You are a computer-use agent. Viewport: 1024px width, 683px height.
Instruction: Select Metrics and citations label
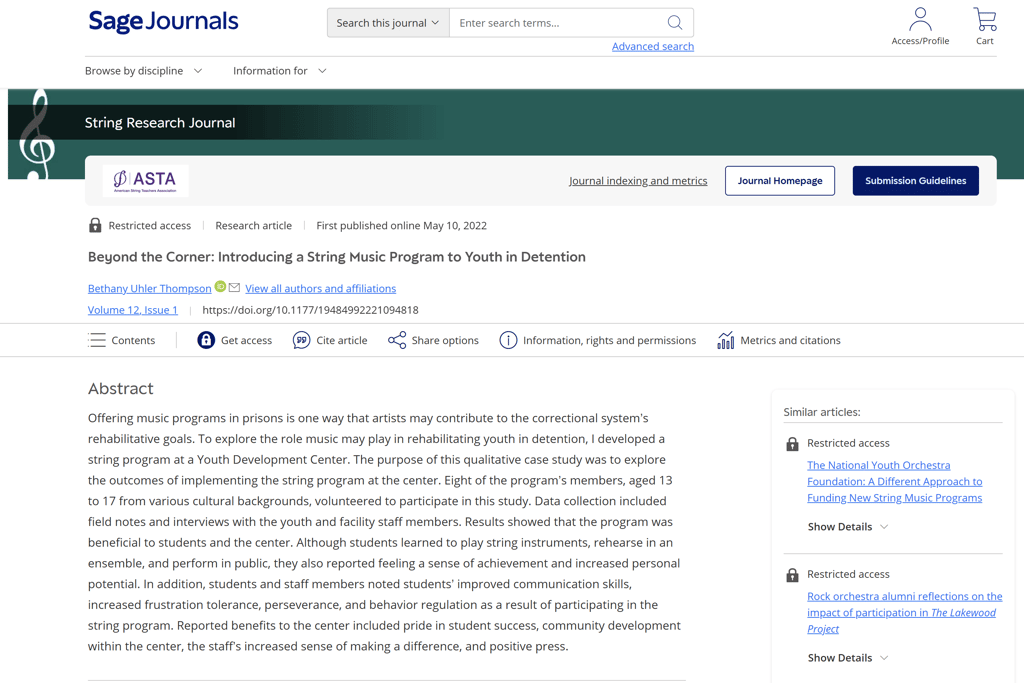tap(790, 340)
